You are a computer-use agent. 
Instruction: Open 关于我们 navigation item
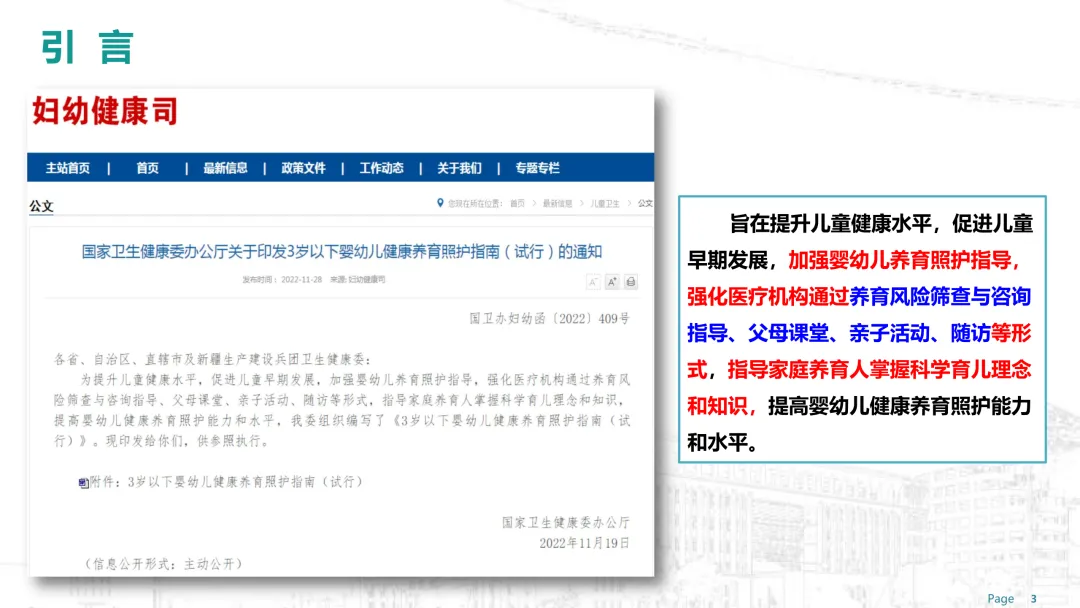coord(459,168)
